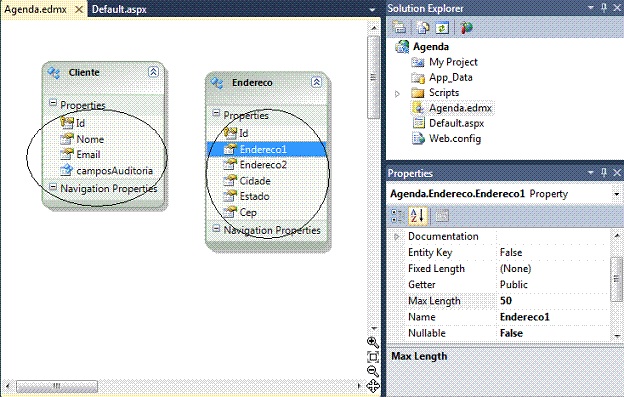Edit the Name value Endereco1

pos(525,317)
